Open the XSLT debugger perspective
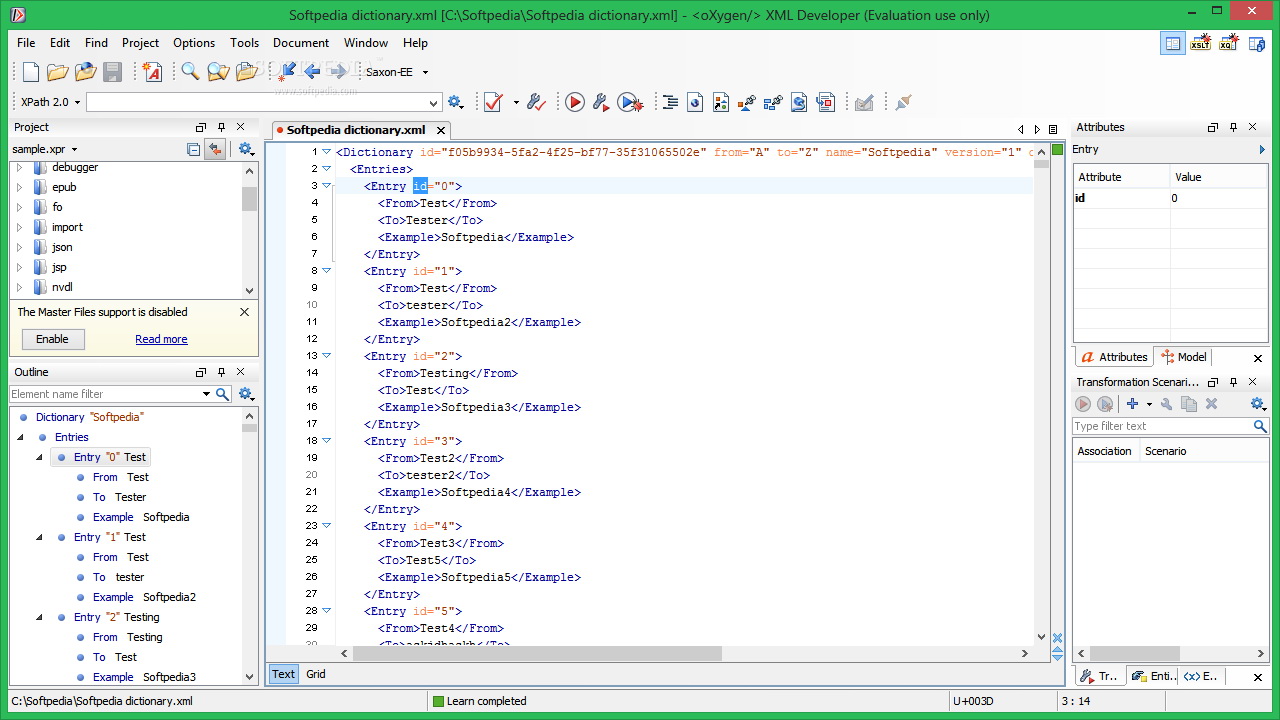This screenshot has width=1280, height=720. coord(1200,43)
